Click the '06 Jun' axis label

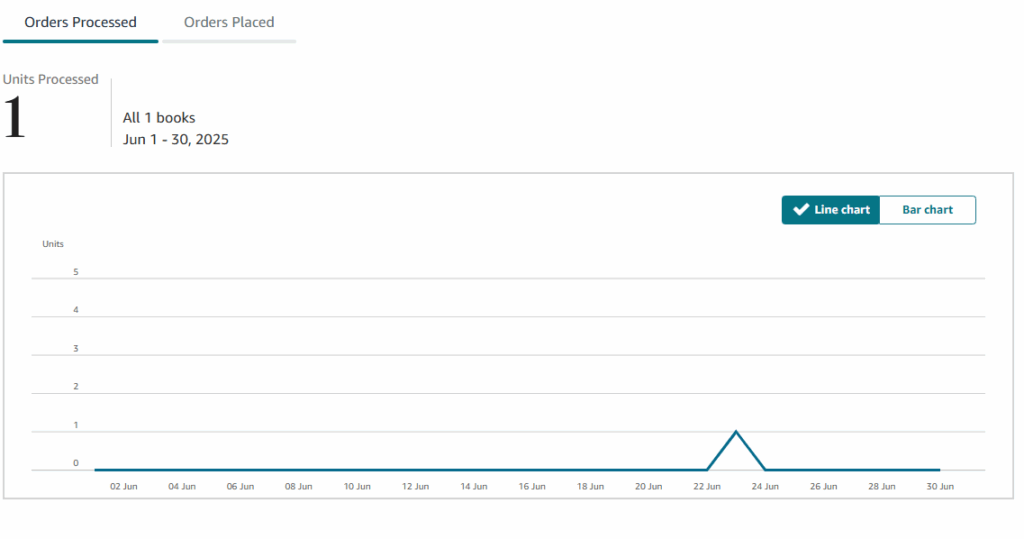pos(240,486)
